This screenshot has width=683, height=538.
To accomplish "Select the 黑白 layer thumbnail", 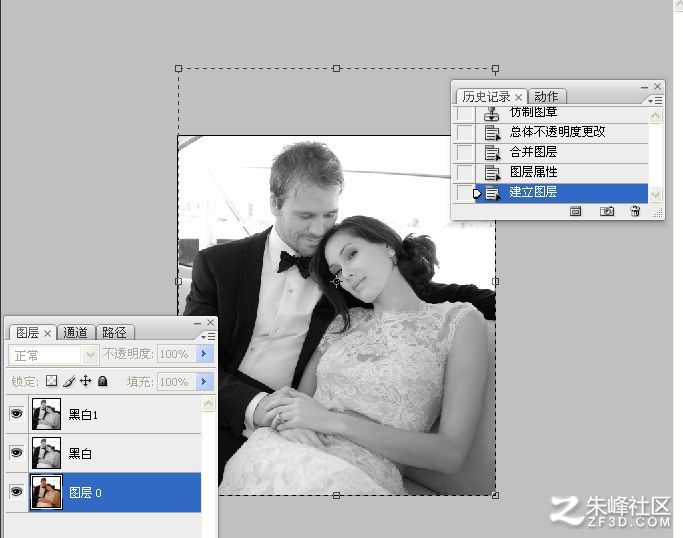I will tap(47, 453).
